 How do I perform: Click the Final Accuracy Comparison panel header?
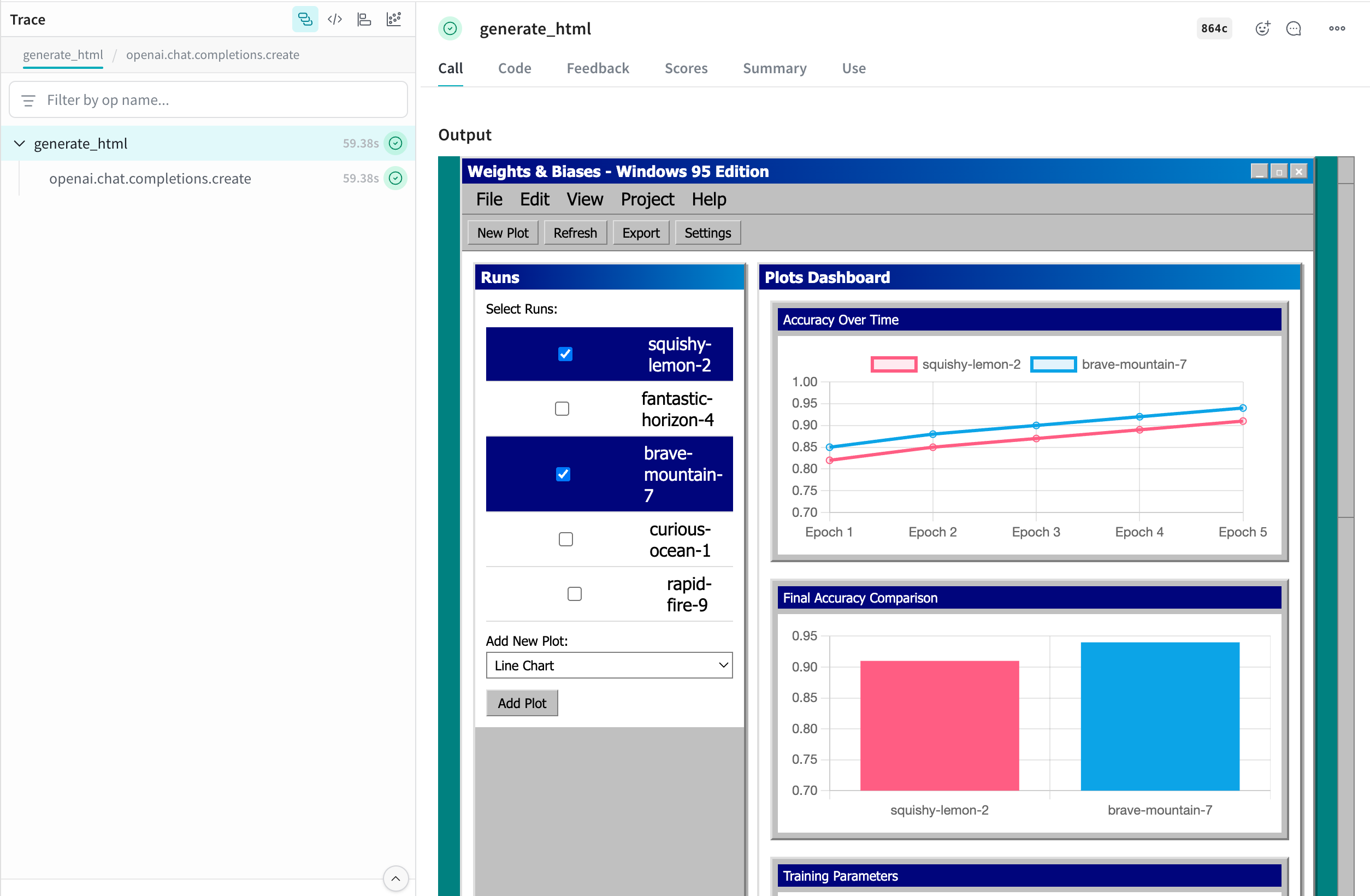(1029, 598)
